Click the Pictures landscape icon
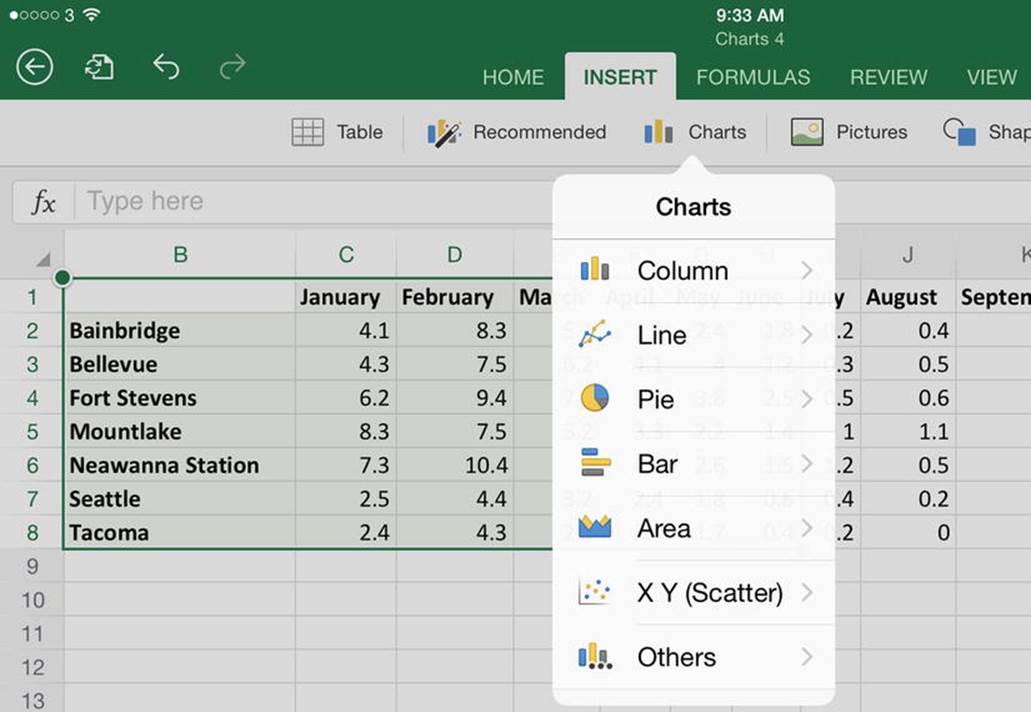This screenshot has height=712, width=1031. click(x=807, y=132)
